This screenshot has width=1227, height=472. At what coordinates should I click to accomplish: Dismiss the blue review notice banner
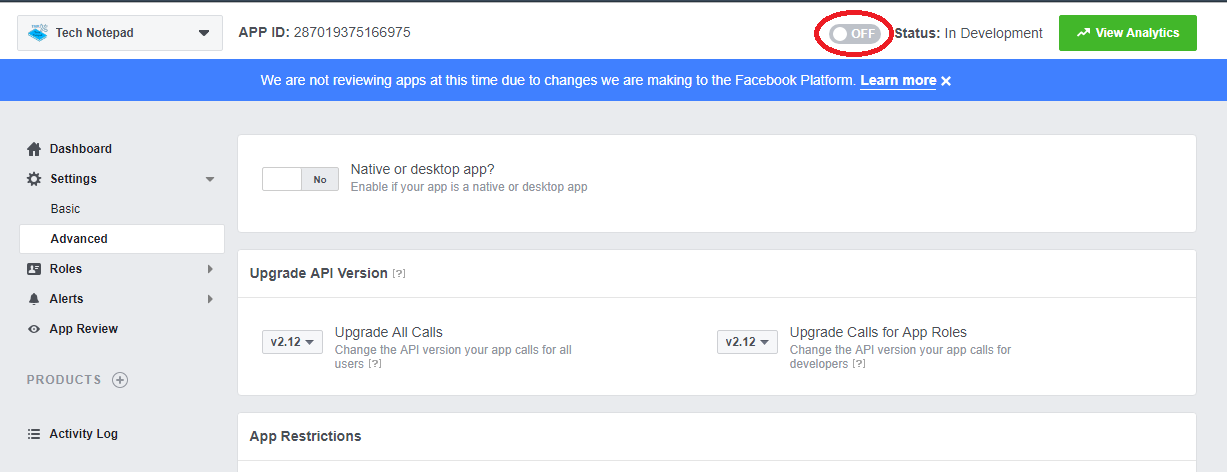tap(946, 81)
